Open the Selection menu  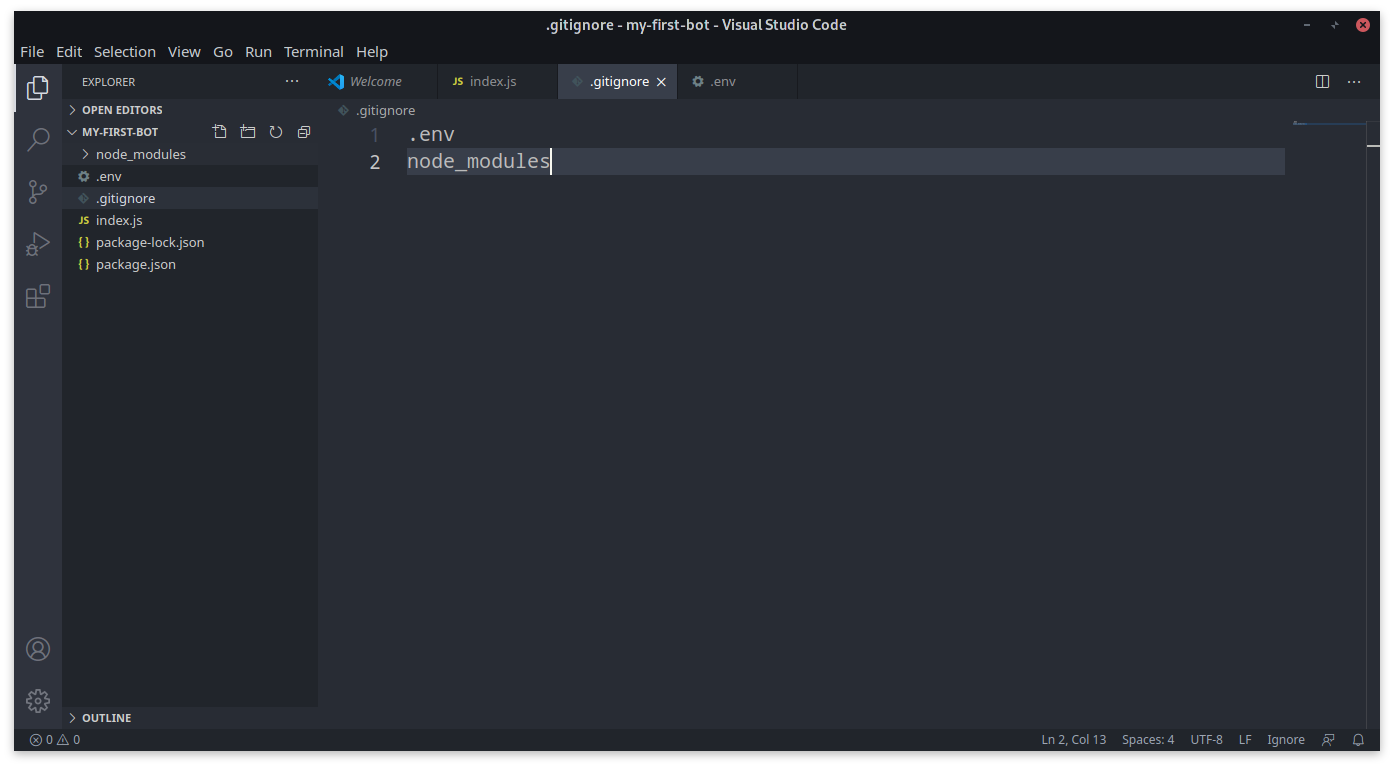[x=125, y=52]
